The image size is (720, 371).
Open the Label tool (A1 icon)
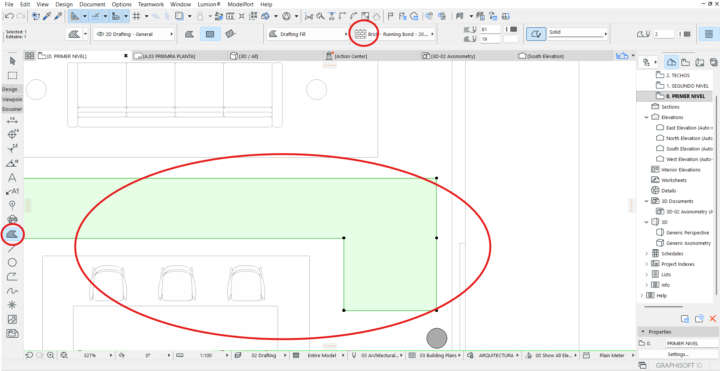[x=12, y=191]
